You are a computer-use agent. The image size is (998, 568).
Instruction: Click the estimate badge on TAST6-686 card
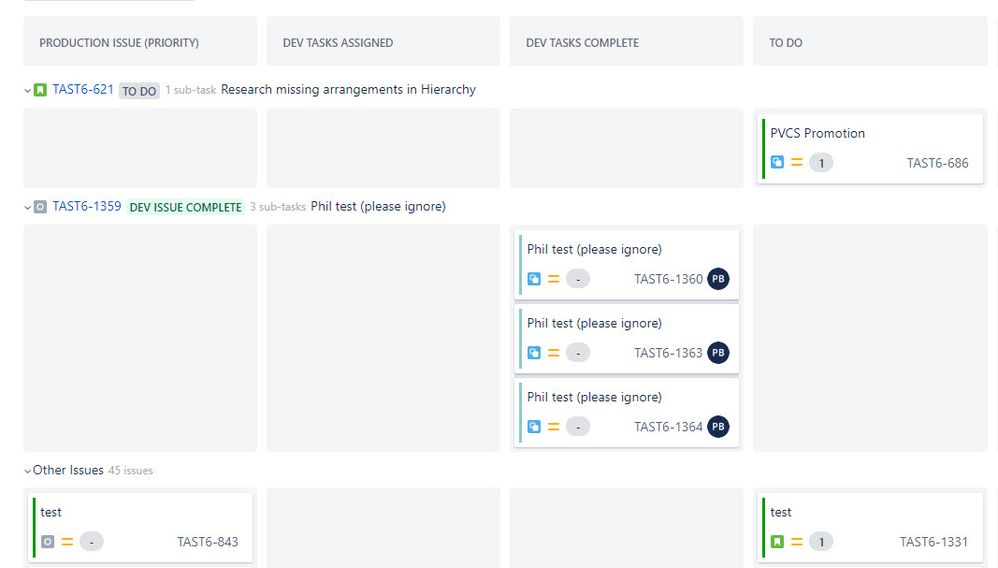coord(821,163)
